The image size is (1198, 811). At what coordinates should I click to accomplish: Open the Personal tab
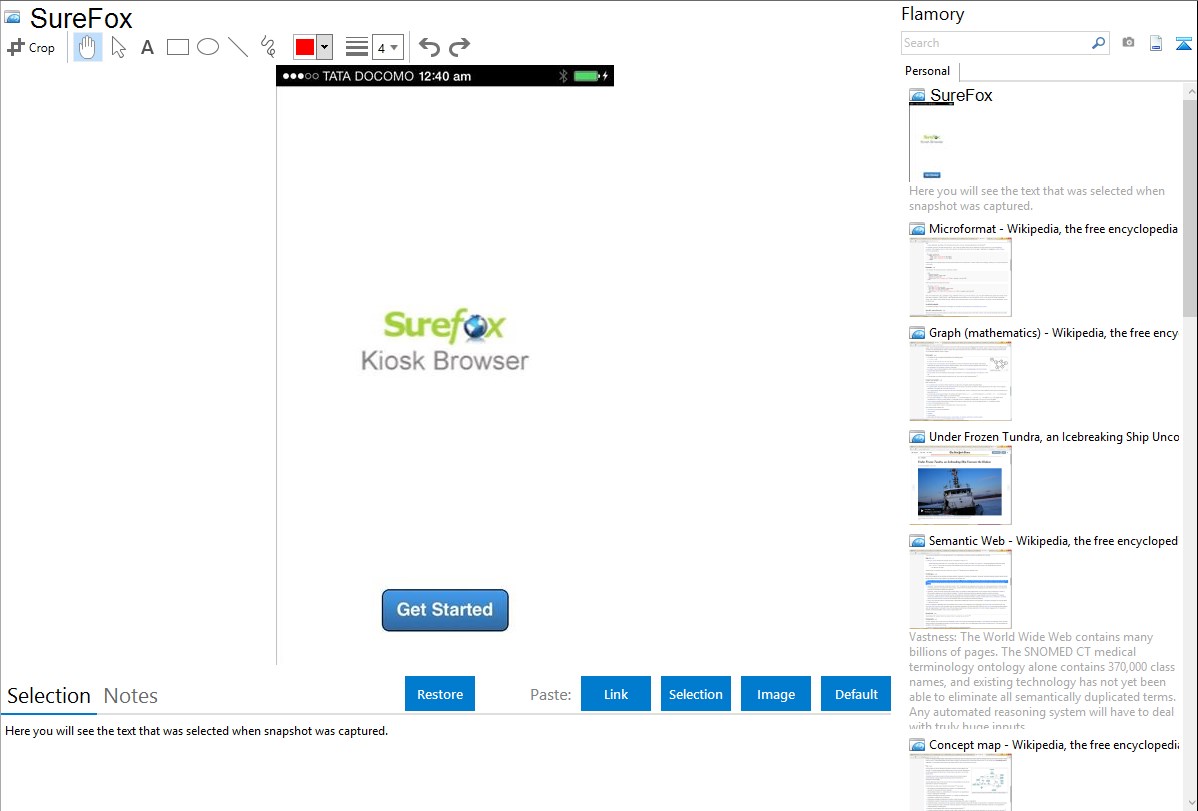click(x=928, y=70)
